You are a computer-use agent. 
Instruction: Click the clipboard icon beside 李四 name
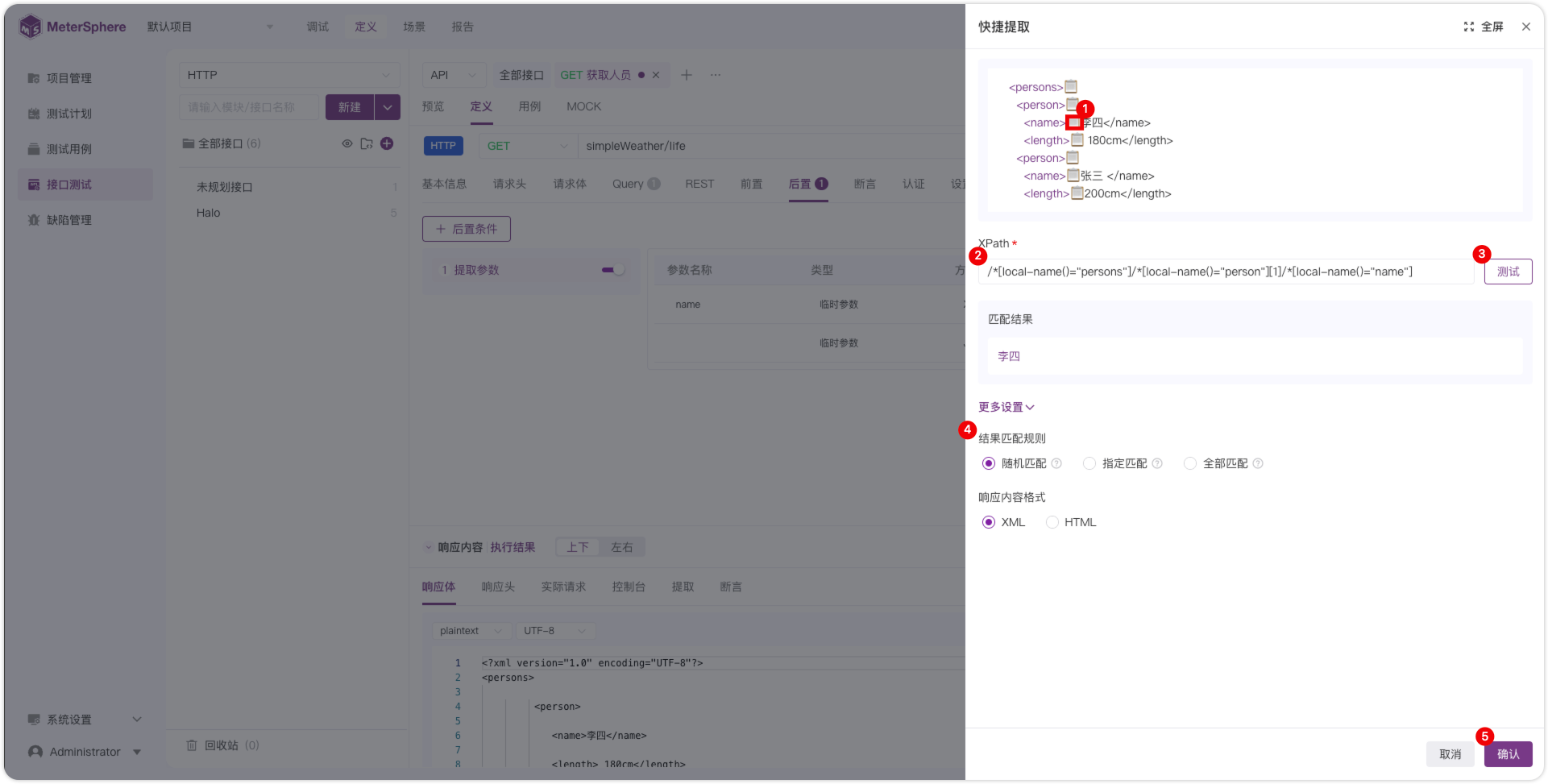coord(1074,122)
